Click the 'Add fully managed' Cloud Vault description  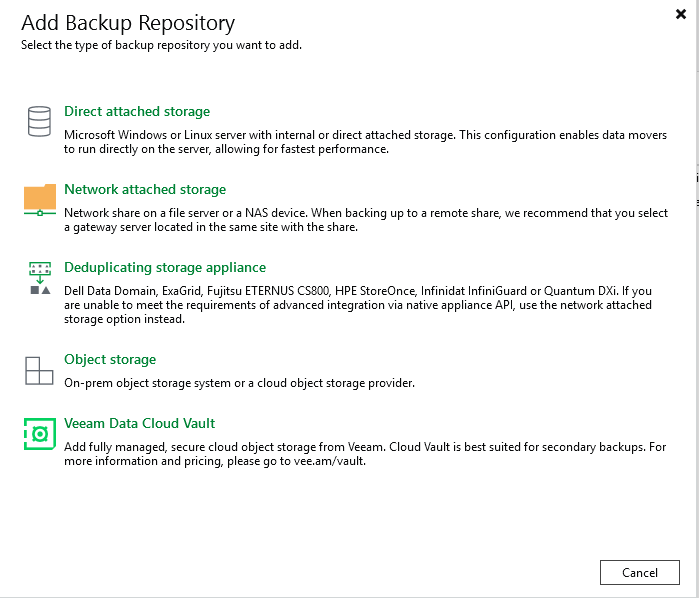click(x=365, y=454)
